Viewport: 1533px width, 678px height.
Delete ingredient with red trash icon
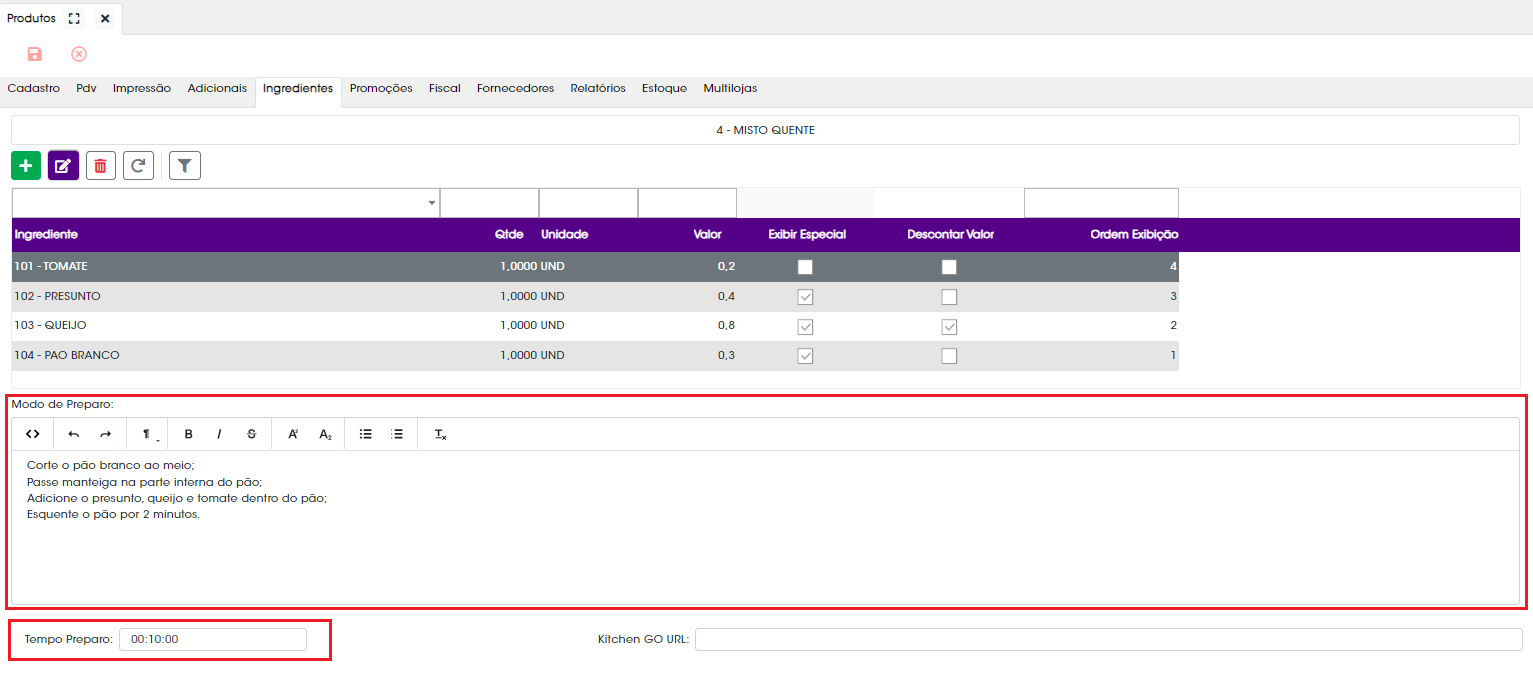click(100, 165)
